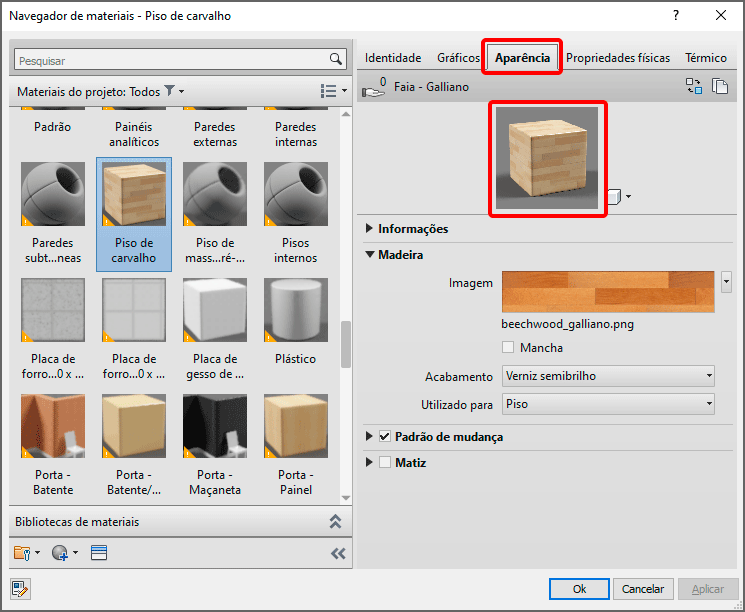
Task: Expand the Informações section
Action: pyautogui.click(x=369, y=228)
